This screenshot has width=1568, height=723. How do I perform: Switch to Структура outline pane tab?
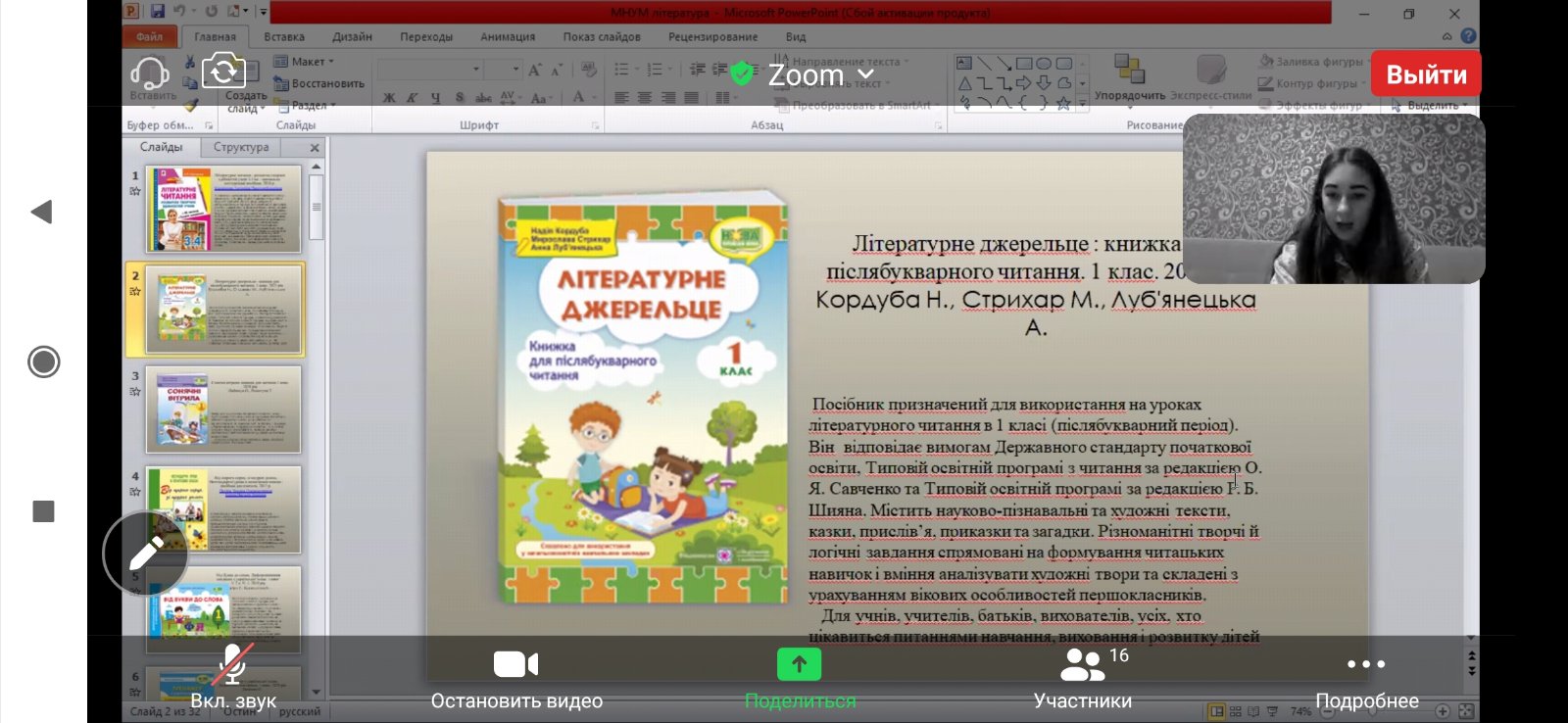(x=241, y=147)
